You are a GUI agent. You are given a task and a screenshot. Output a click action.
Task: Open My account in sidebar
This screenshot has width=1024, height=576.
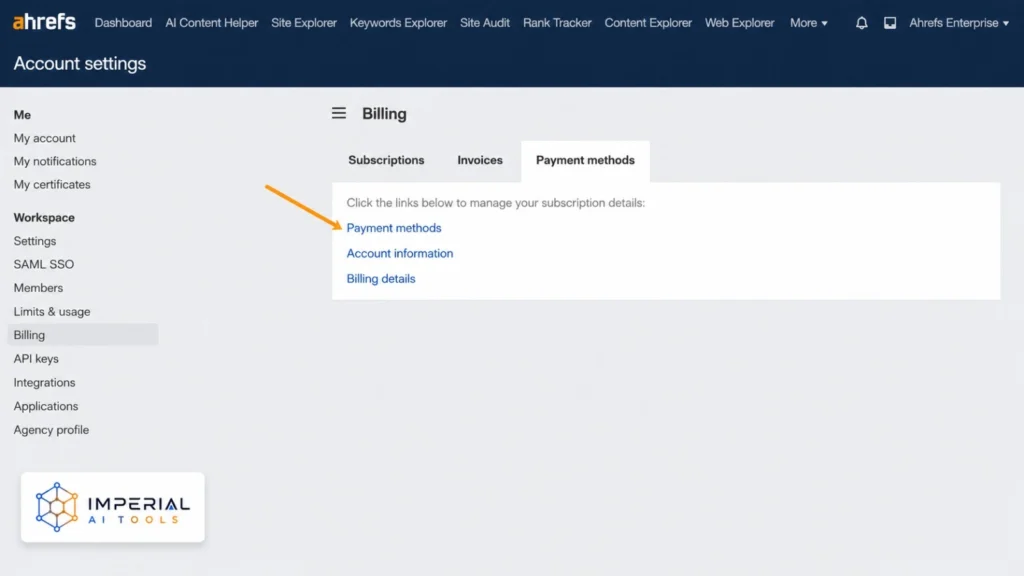tap(44, 138)
